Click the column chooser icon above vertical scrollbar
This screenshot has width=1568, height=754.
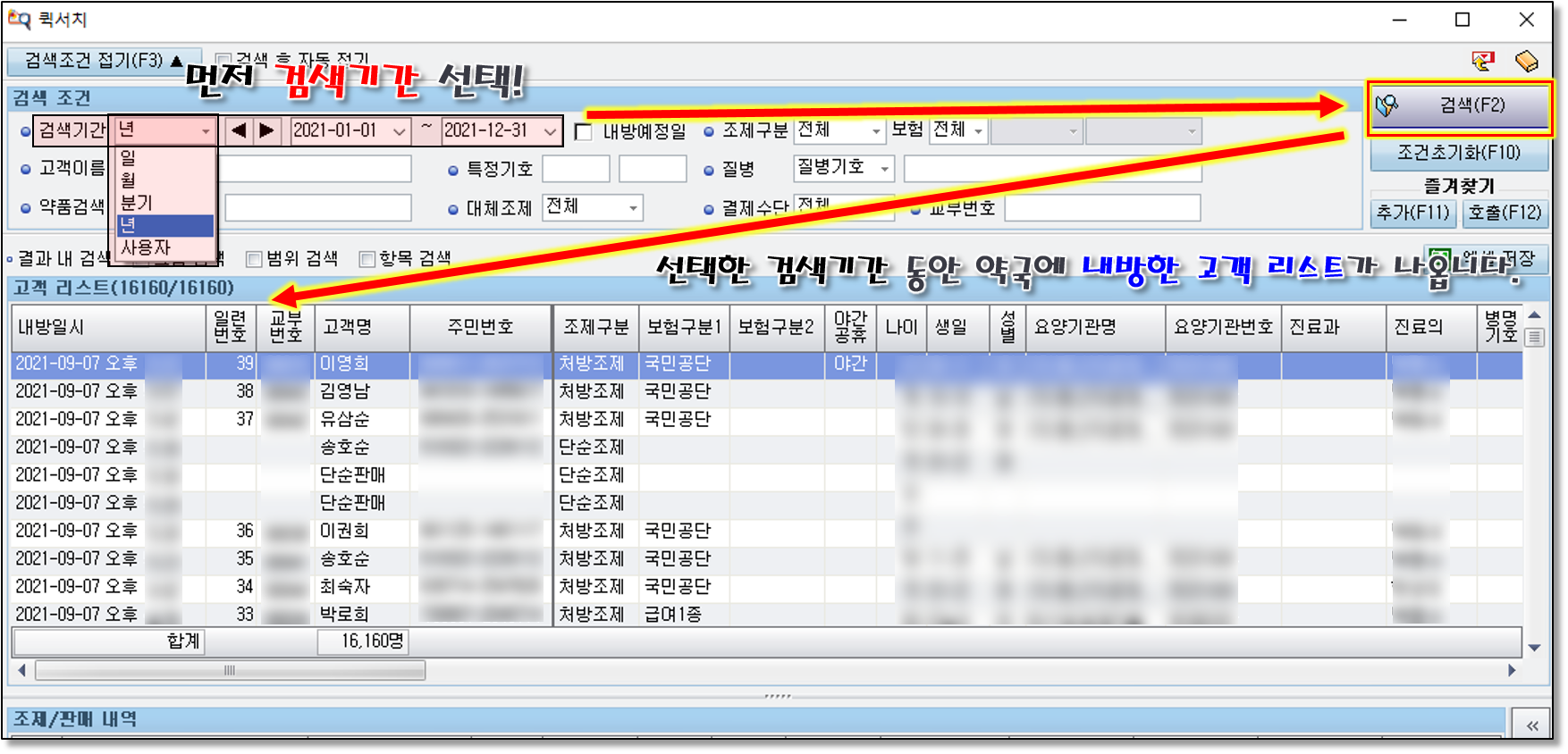click(x=1535, y=337)
